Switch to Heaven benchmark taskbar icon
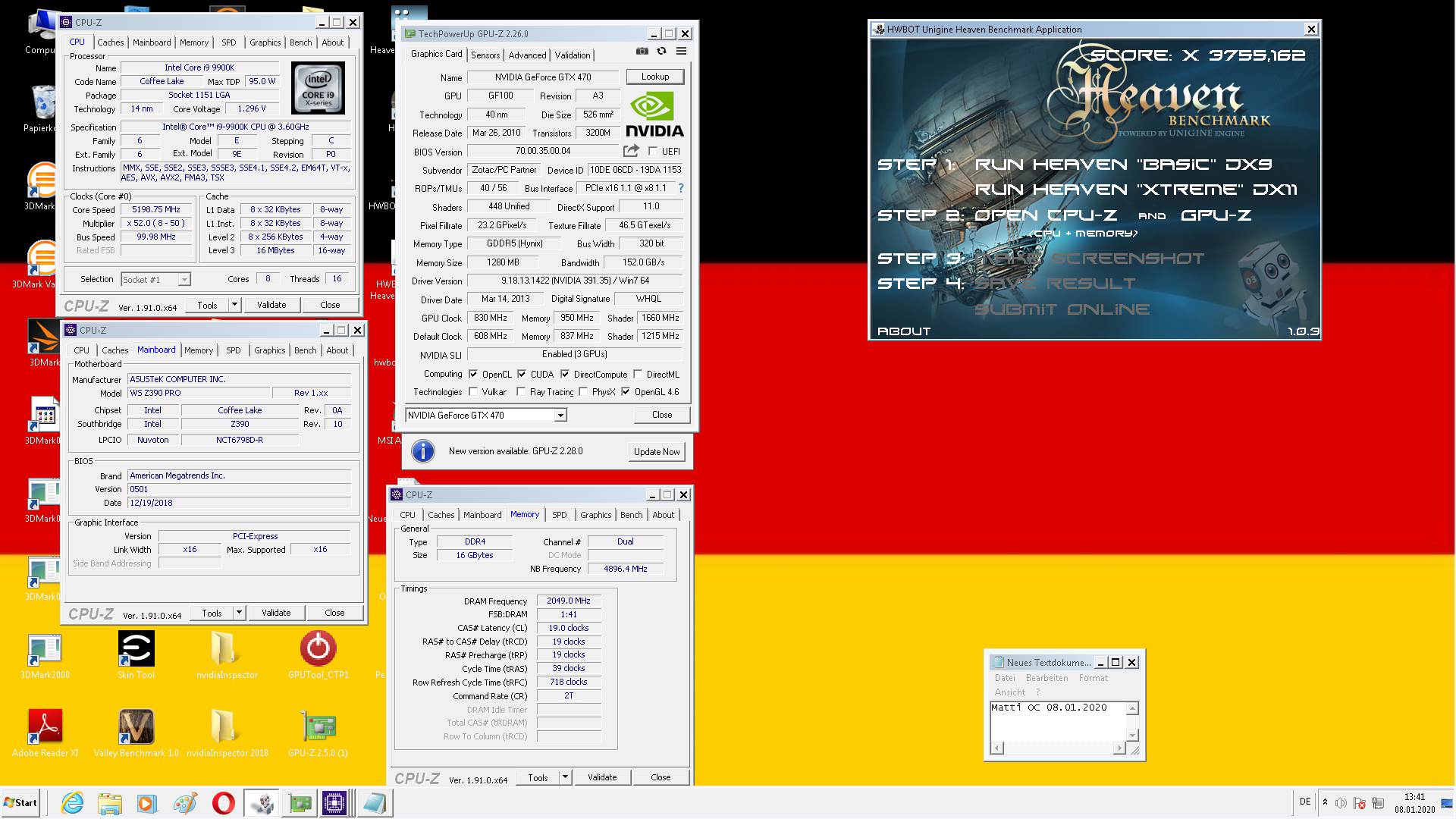The width and height of the screenshot is (1456, 819). coord(262,803)
